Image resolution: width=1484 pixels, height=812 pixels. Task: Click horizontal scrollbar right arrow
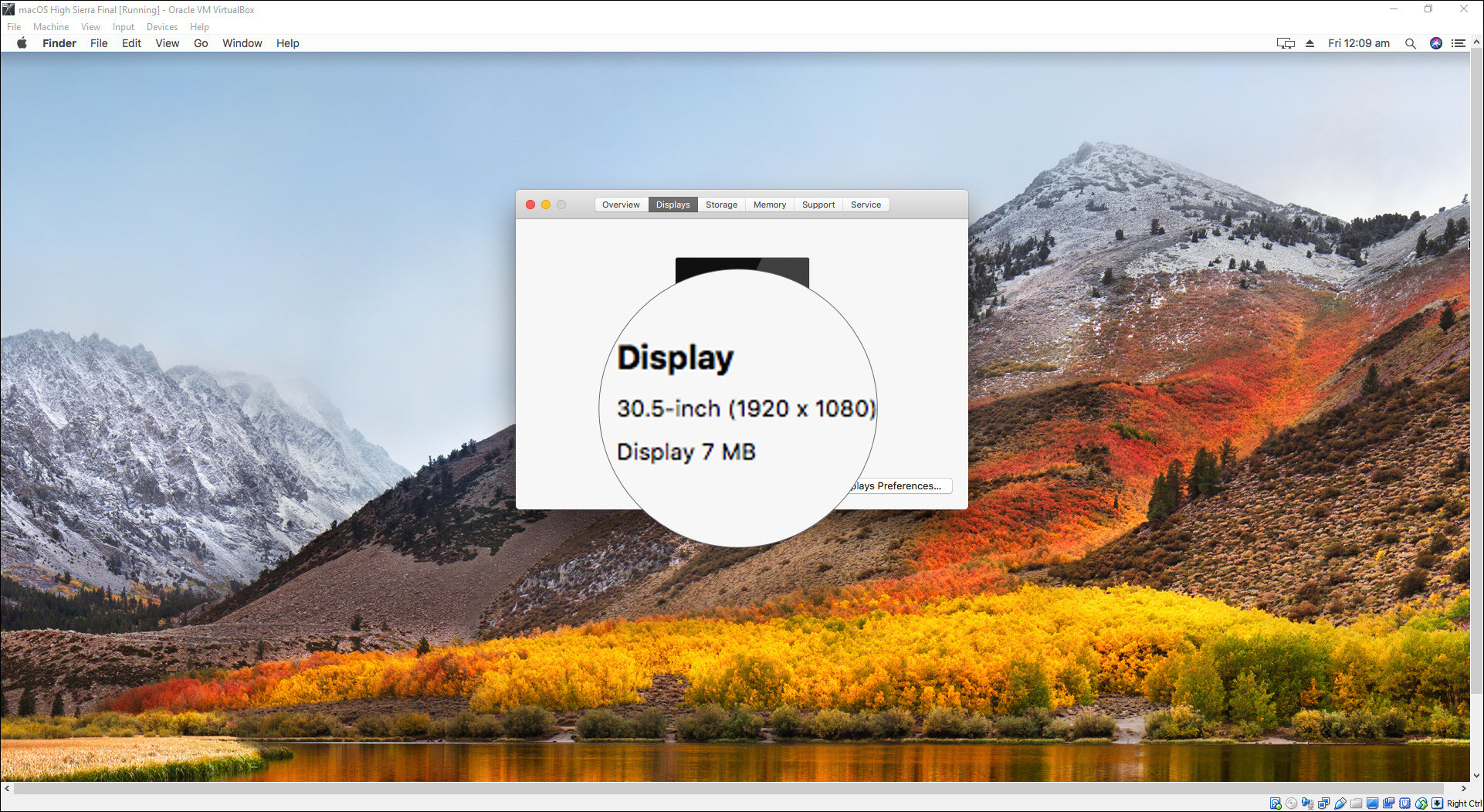tap(1464, 789)
